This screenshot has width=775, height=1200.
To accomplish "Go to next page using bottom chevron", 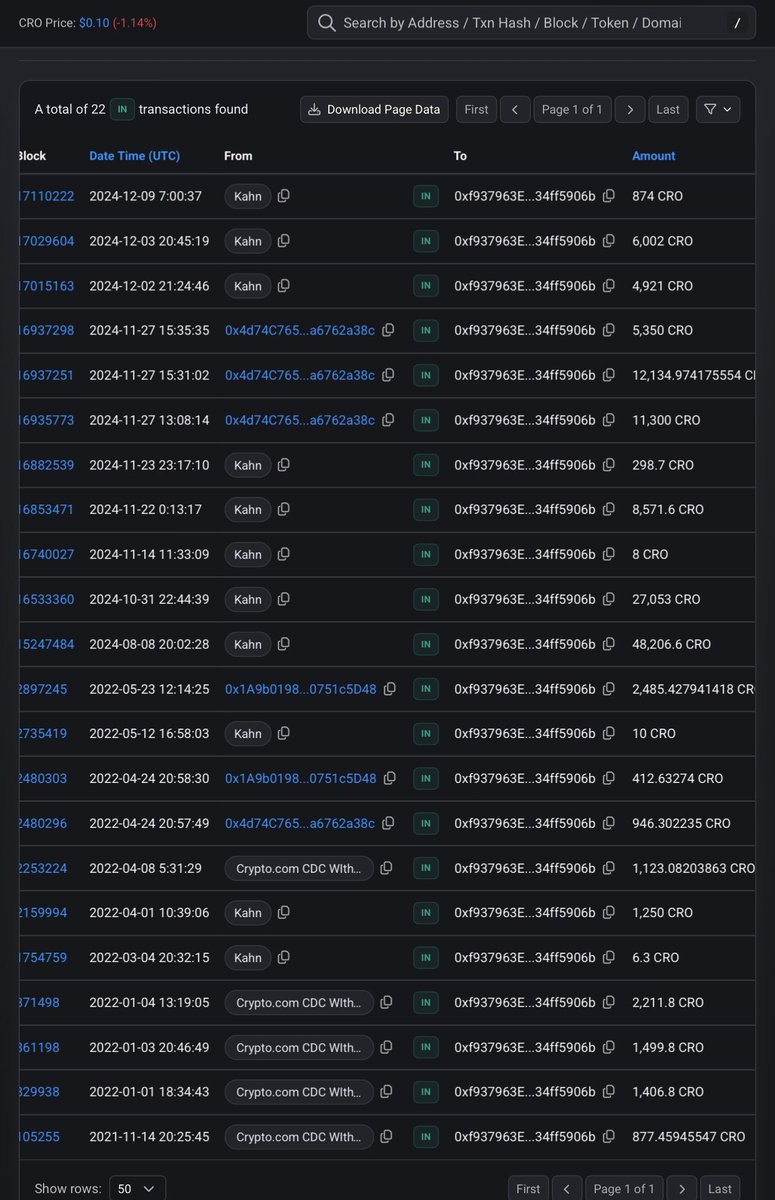I will [682, 1188].
